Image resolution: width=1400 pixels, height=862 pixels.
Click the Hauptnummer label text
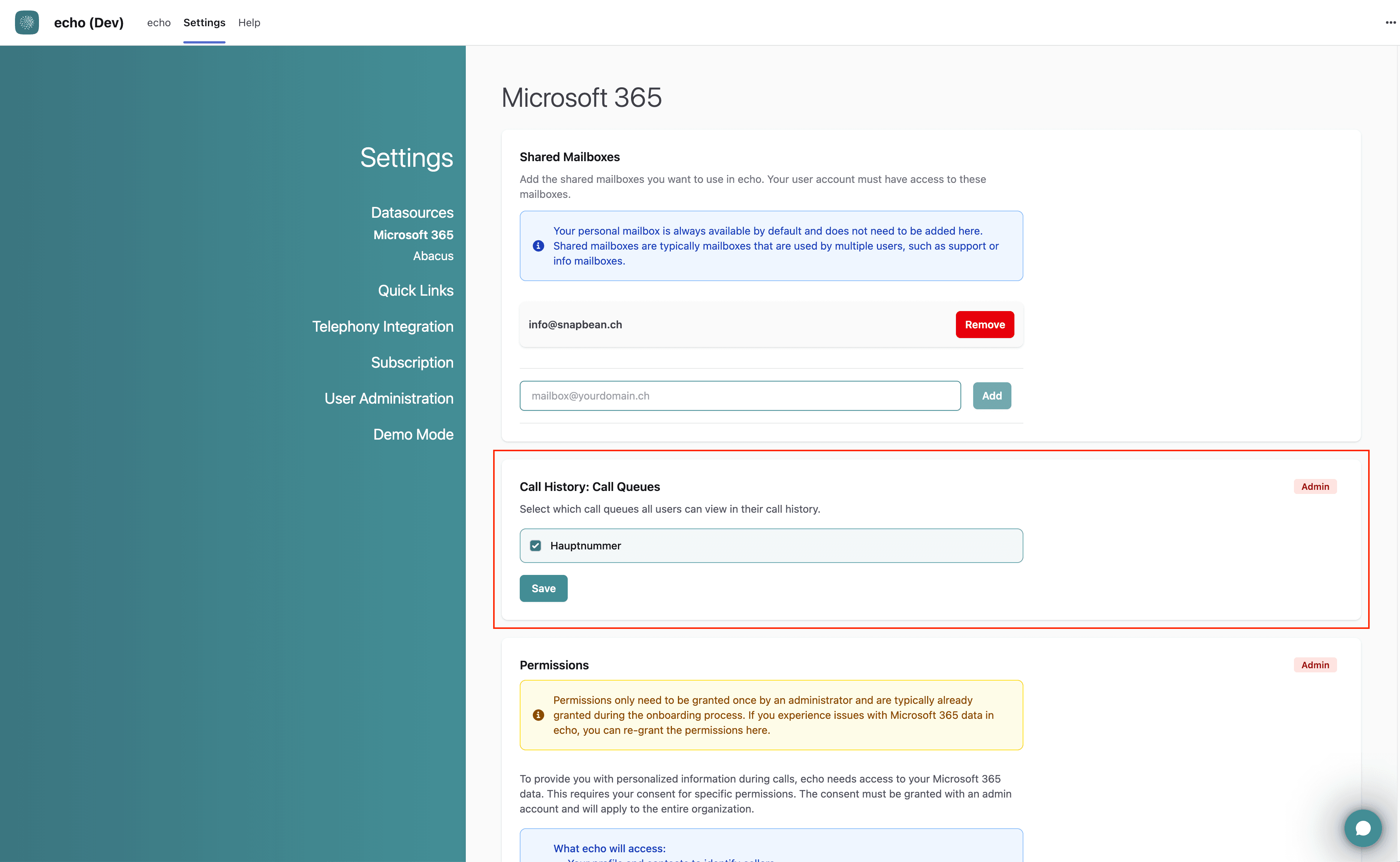coord(585,546)
